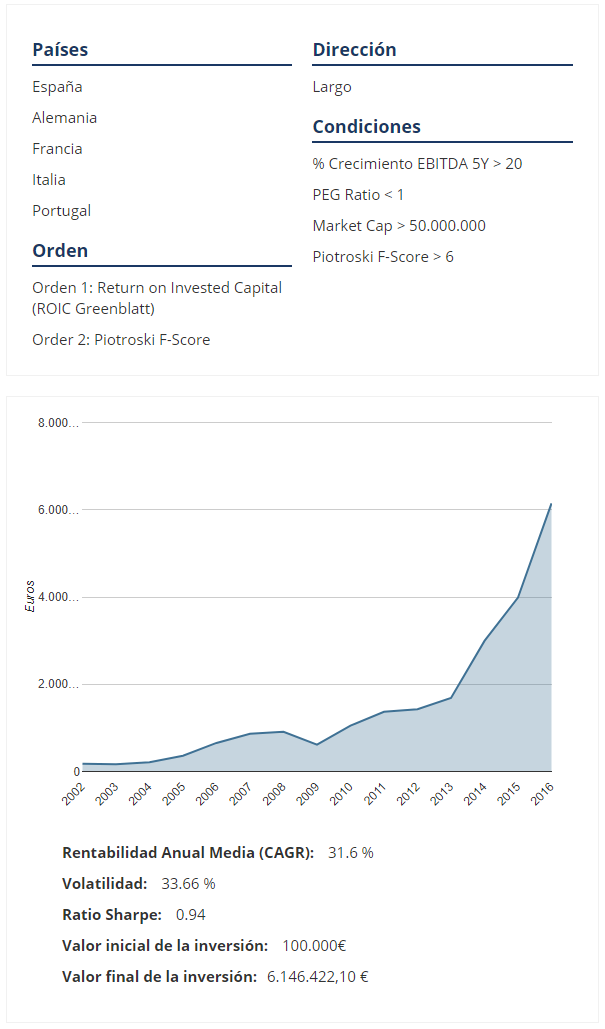
Task: Select Francia in the Países list
Action: (x=57, y=149)
